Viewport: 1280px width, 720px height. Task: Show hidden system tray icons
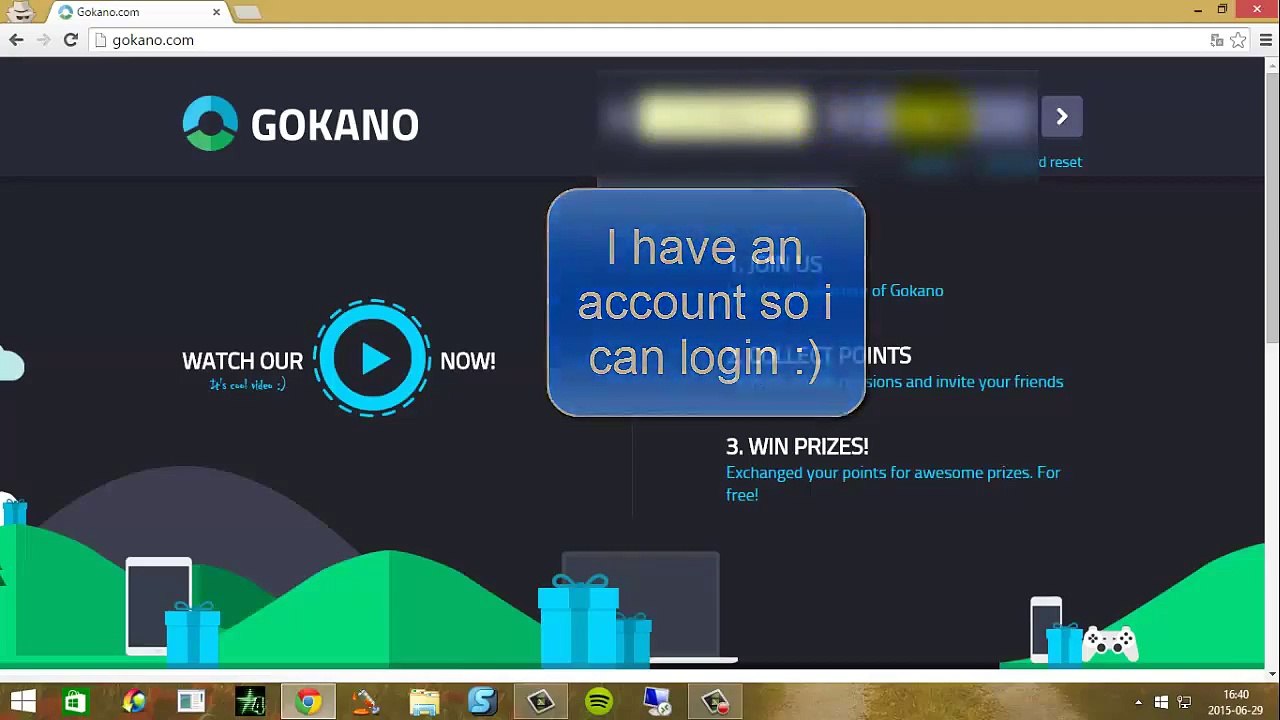click(1138, 702)
